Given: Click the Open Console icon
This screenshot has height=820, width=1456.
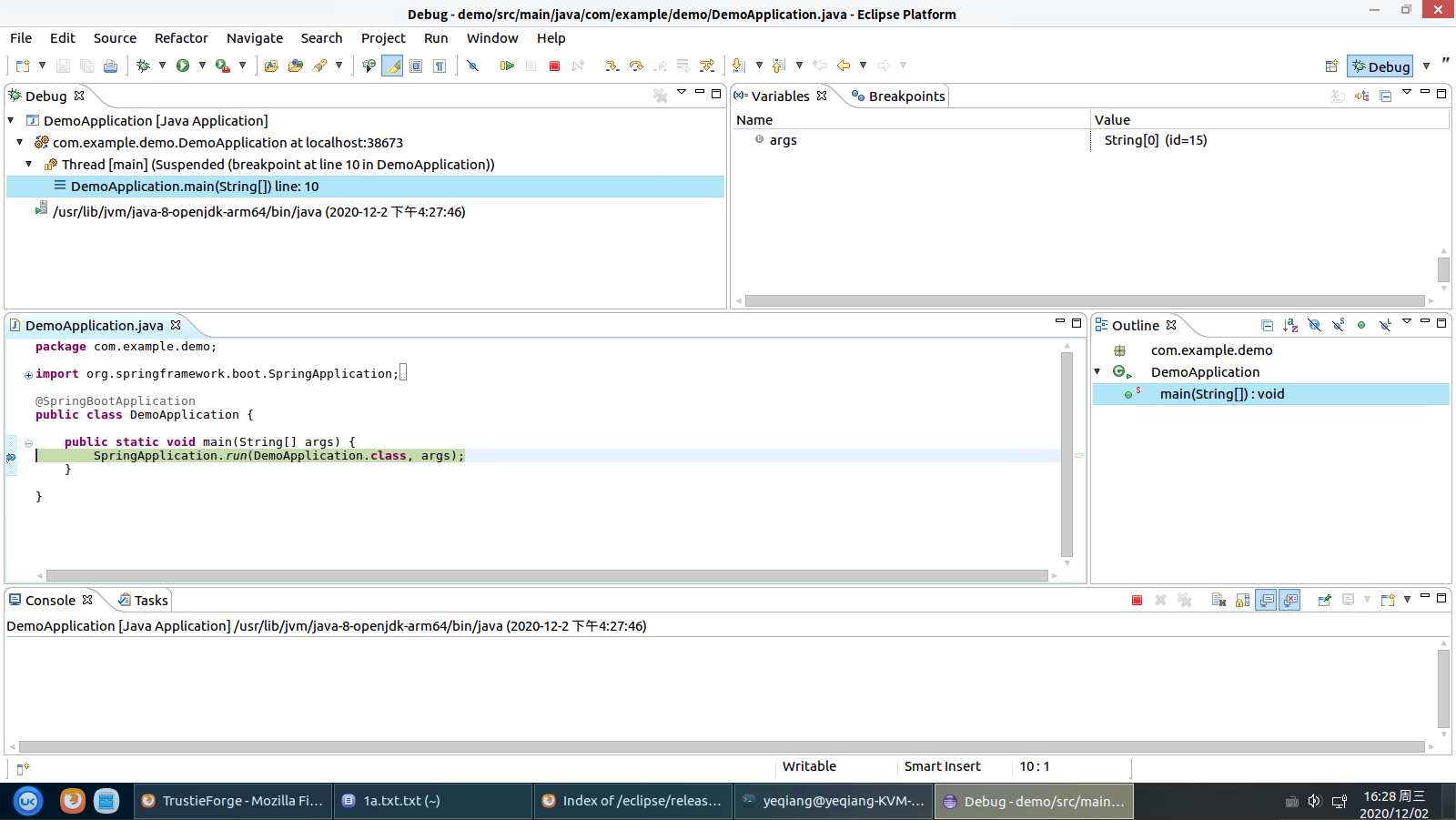Looking at the screenshot, I should coord(1387,600).
